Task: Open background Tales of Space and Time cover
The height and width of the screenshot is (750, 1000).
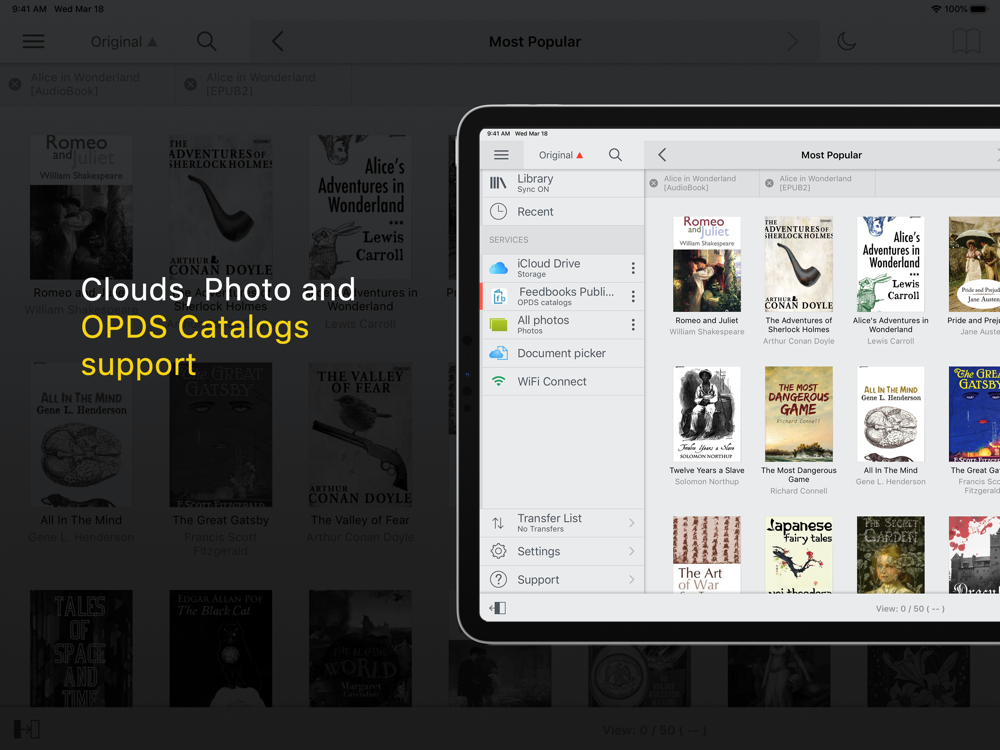Action: tap(81, 648)
